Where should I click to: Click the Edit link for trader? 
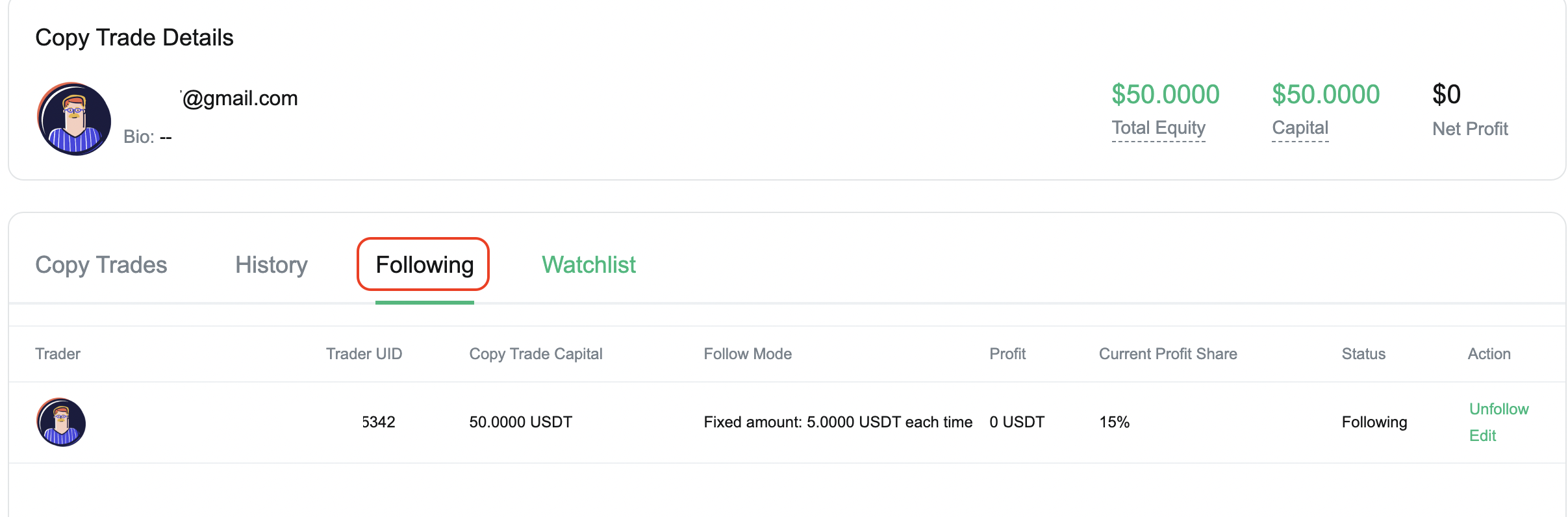1482,436
